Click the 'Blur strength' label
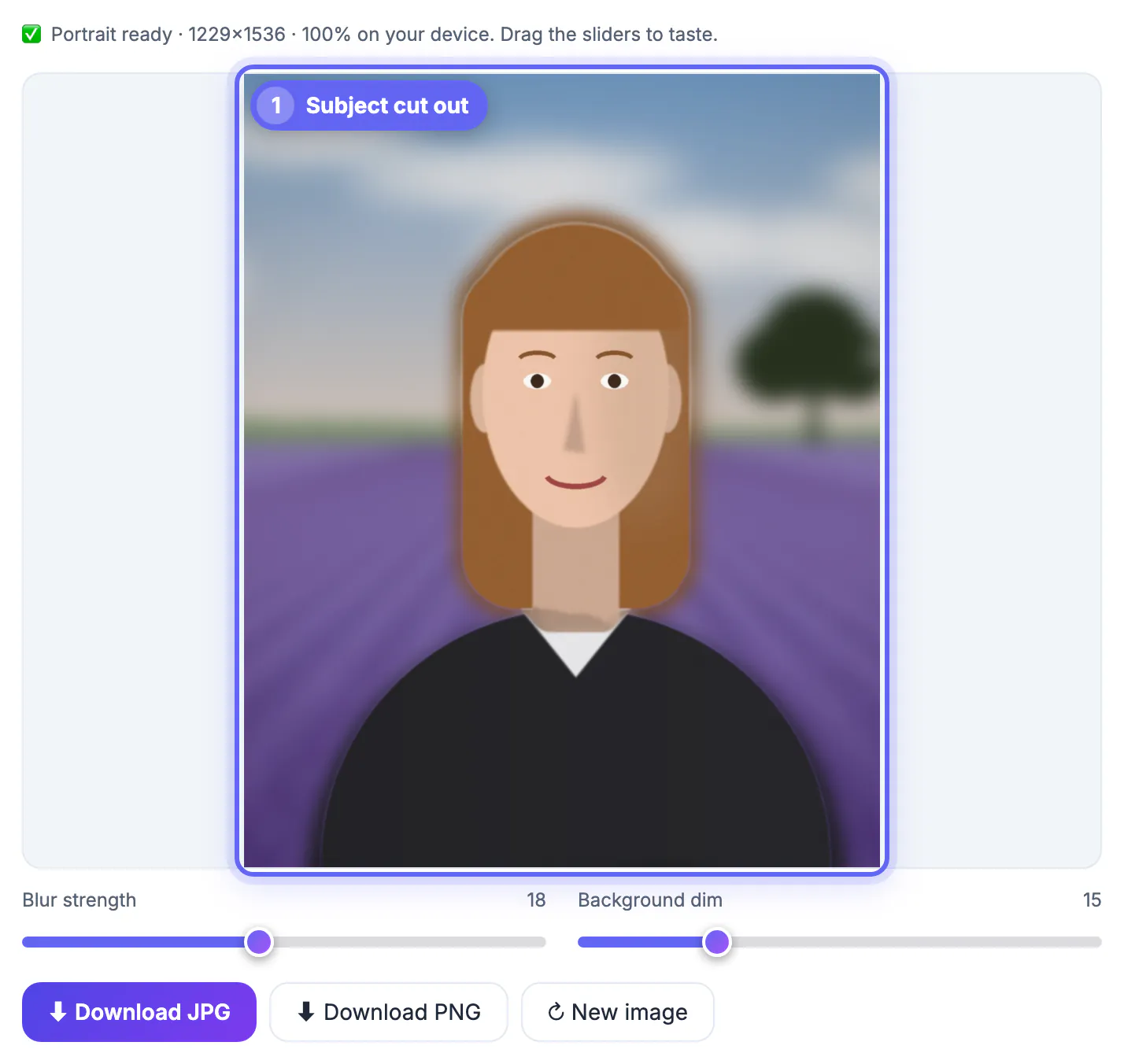This screenshot has width=1124, height=1064. pyautogui.click(x=79, y=900)
